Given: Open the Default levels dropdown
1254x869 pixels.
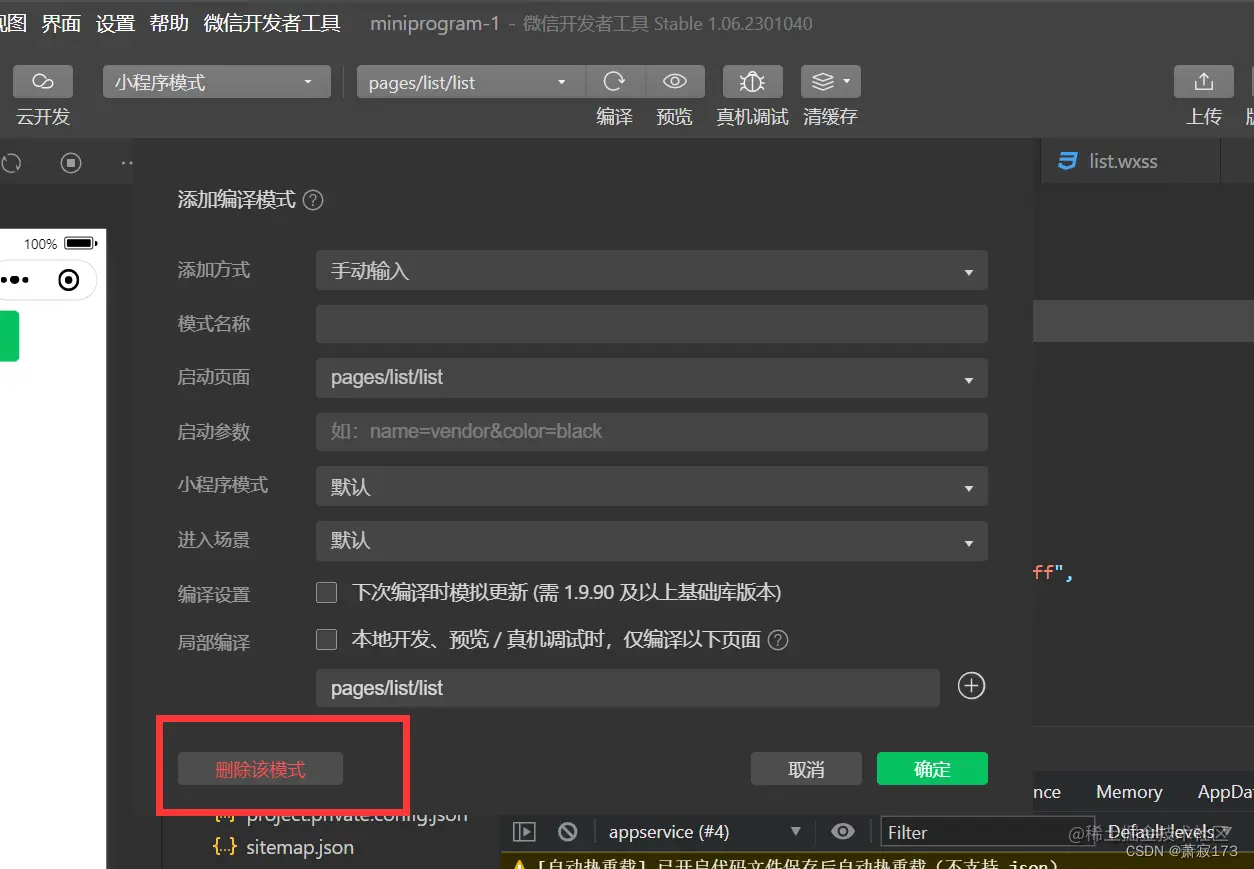Looking at the screenshot, I should tap(1168, 832).
